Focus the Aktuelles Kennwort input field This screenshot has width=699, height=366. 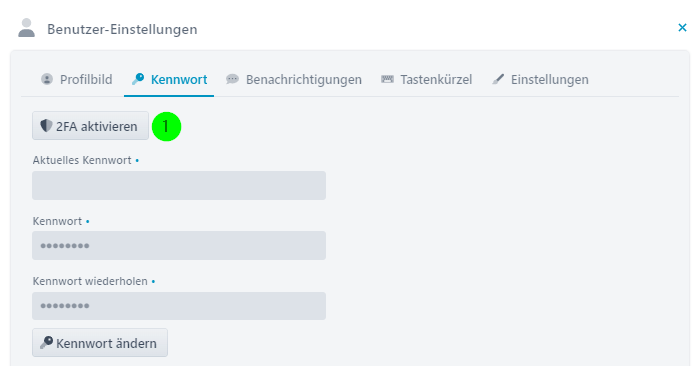click(x=179, y=185)
